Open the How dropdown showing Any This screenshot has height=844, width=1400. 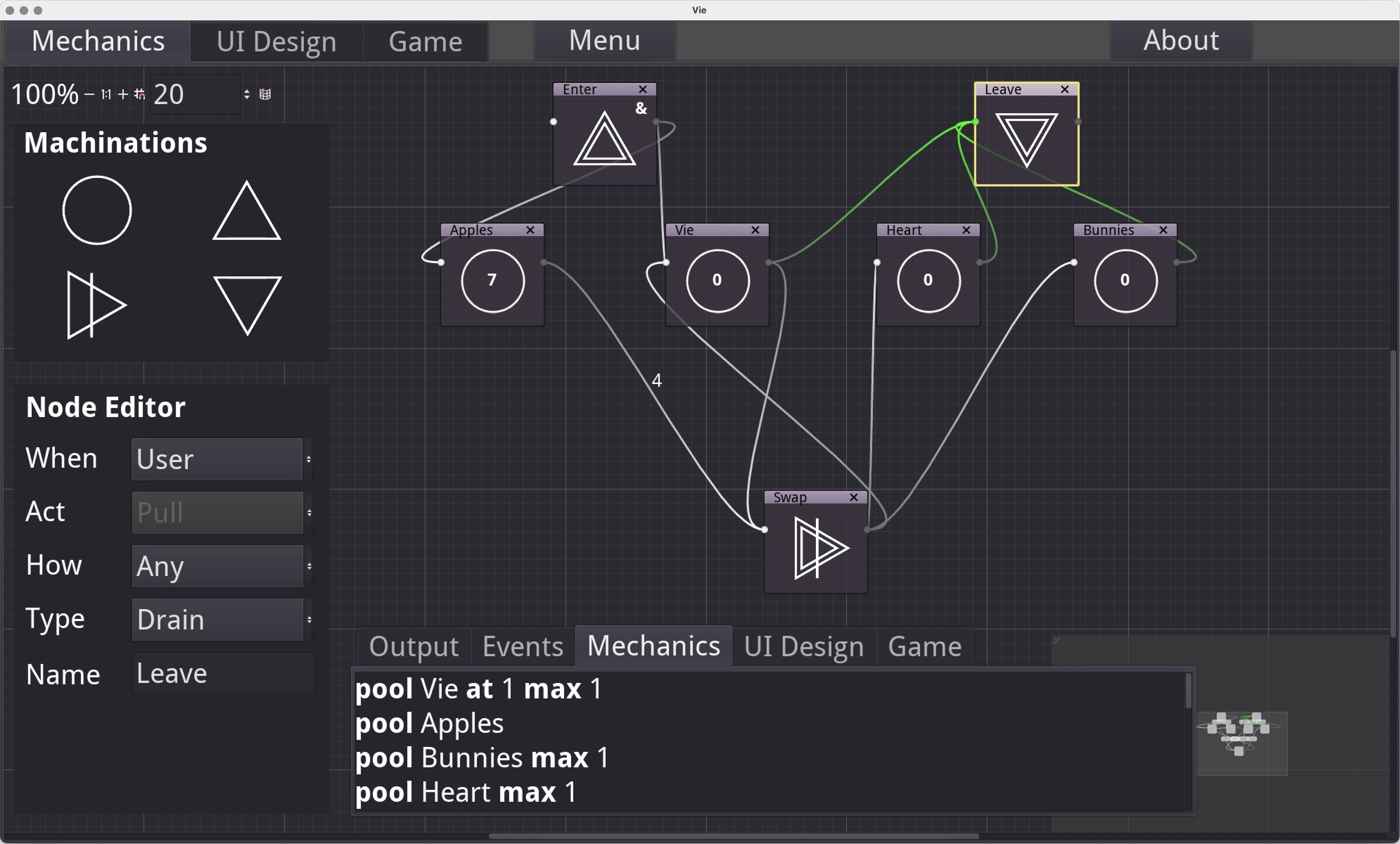(x=222, y=566)
